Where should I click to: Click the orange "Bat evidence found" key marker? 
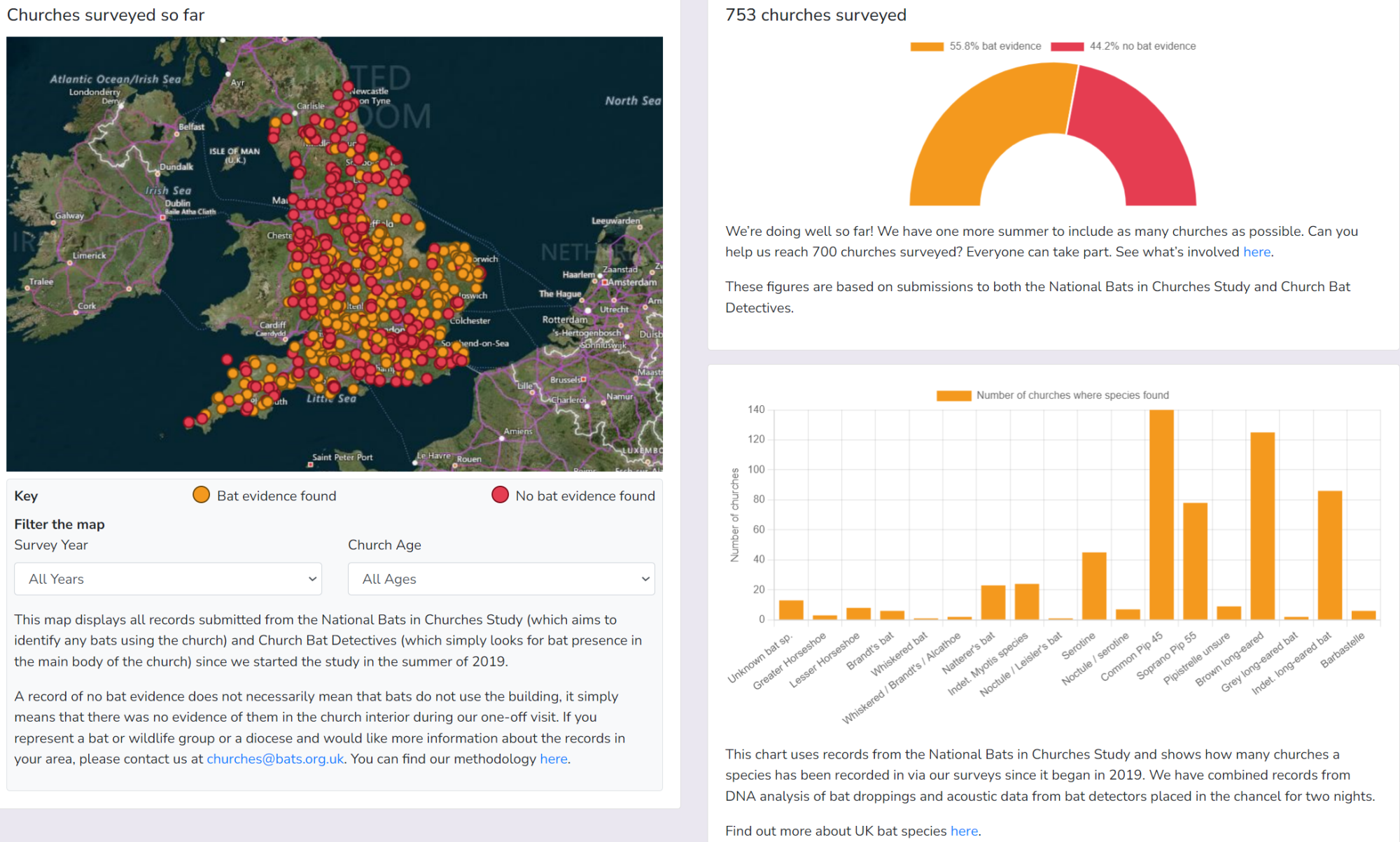[x=202, y=495]
